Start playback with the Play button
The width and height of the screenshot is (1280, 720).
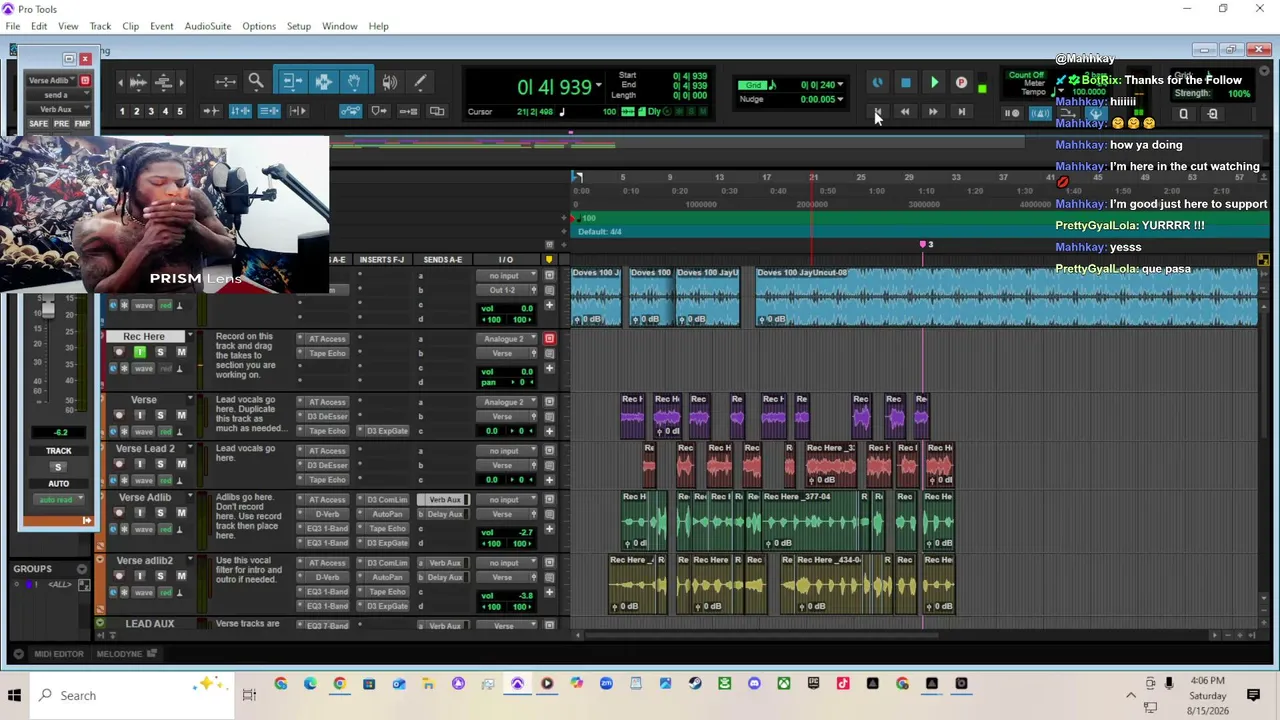(x=934, y=83)
